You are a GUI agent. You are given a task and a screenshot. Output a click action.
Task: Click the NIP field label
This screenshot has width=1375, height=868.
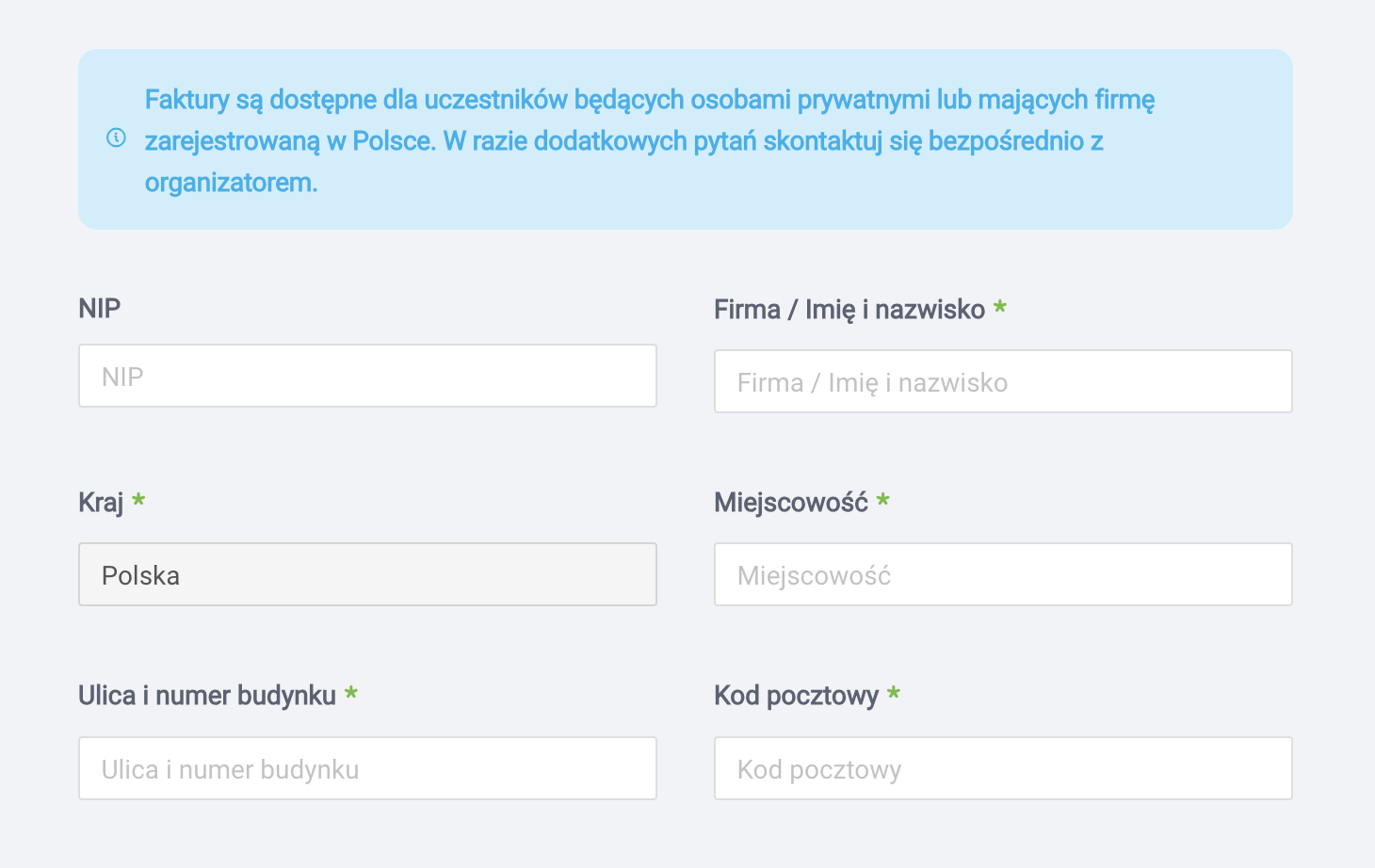pos(100,309)
